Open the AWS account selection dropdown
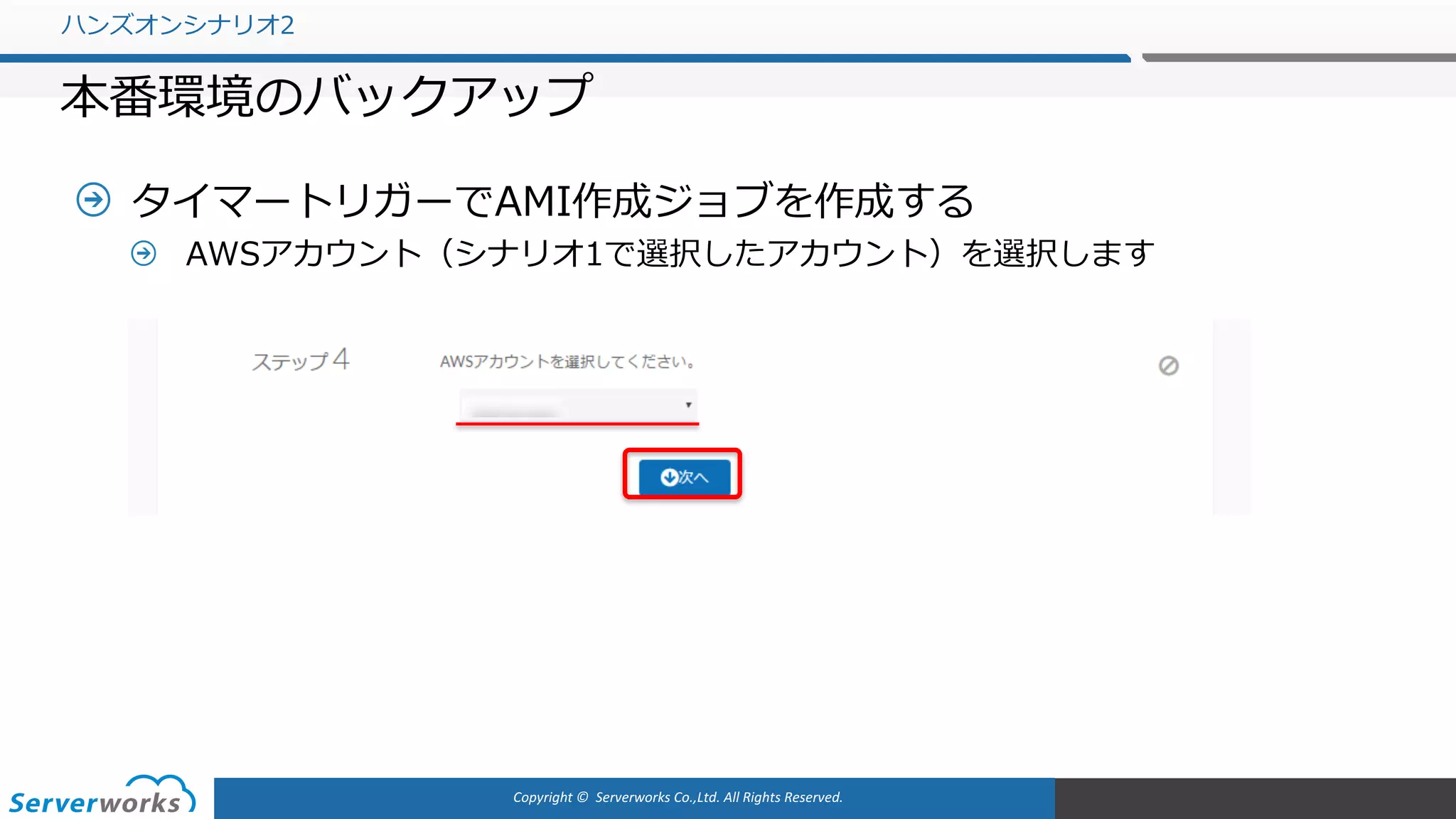This screenshot has height=819, width=1456. coord(578,405)
